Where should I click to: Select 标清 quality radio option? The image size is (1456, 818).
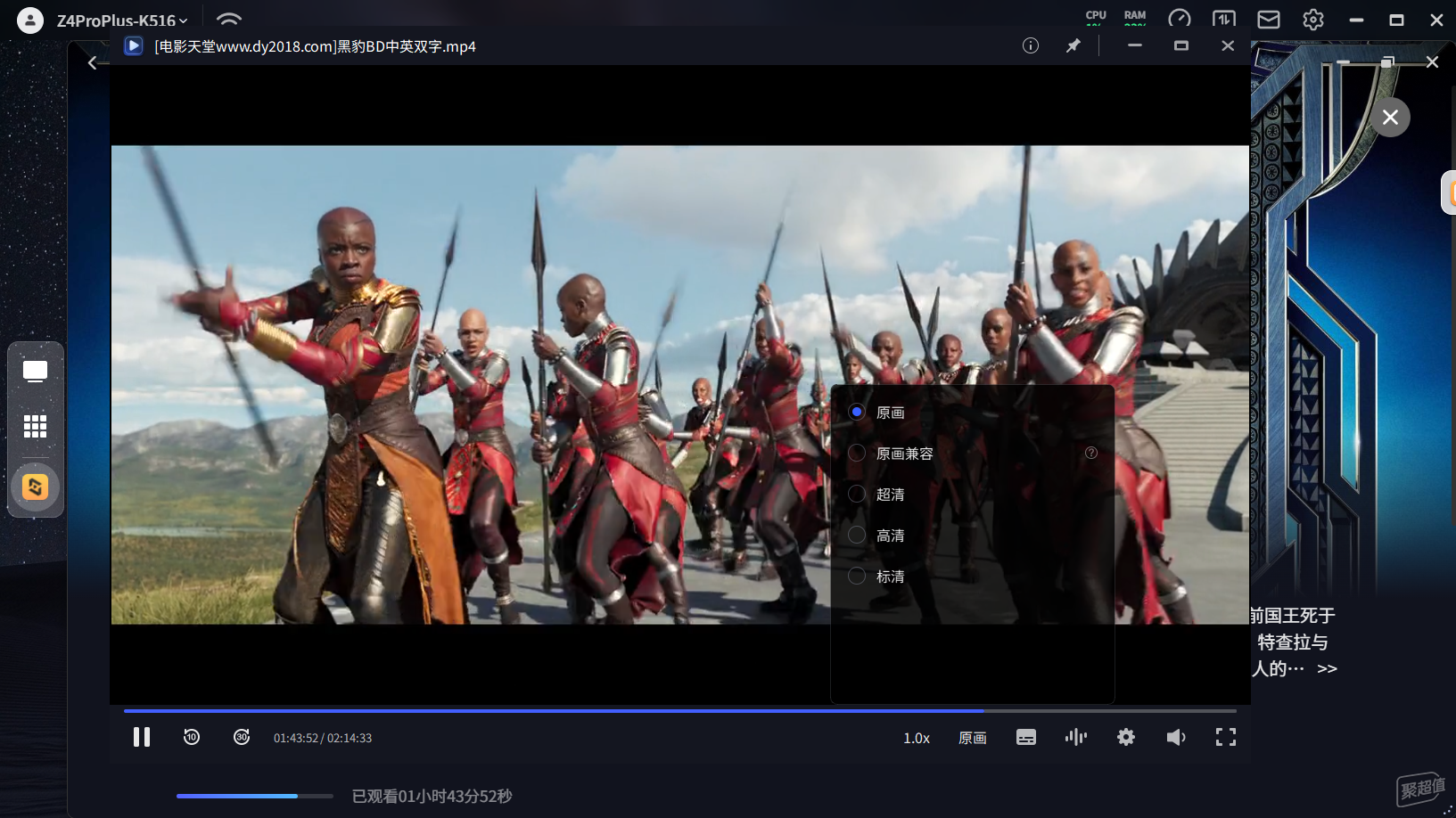(857, 576)
